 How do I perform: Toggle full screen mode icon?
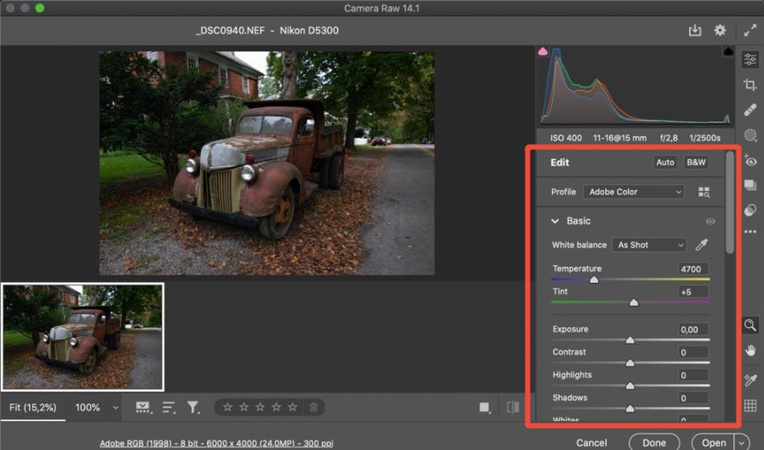tap(750, 30)
